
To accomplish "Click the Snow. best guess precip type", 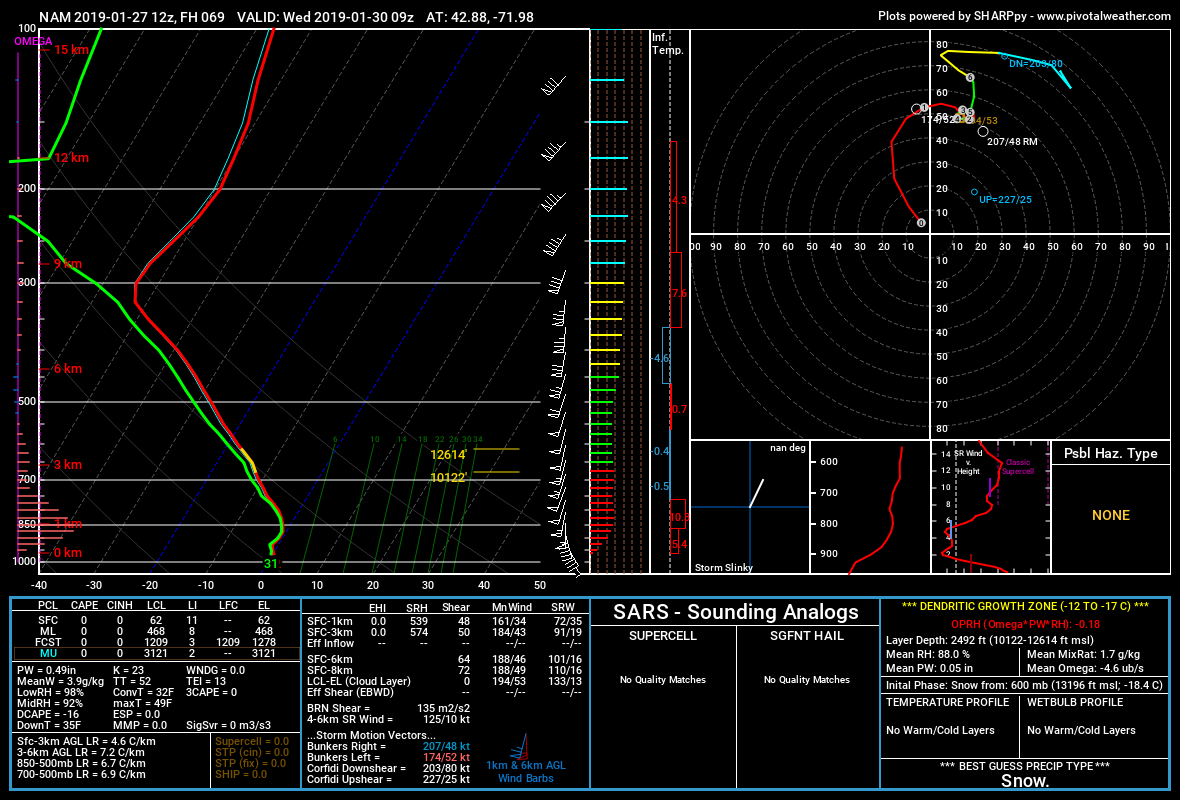I will [x=1025, y=781].
